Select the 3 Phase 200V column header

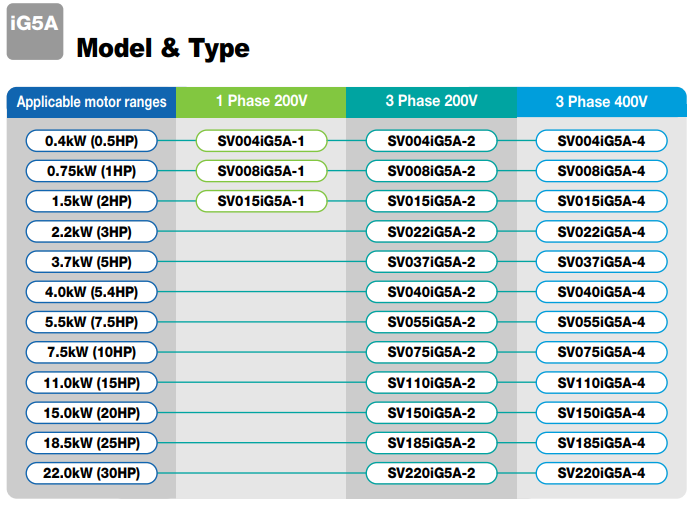coord(431,102)
